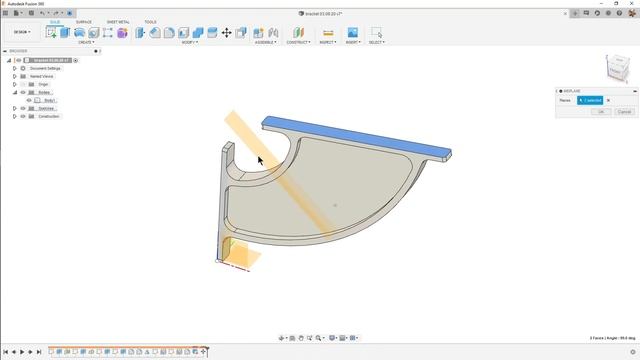
Task: Open the extensions icon near new tab
Action: [x=586, y=13]
